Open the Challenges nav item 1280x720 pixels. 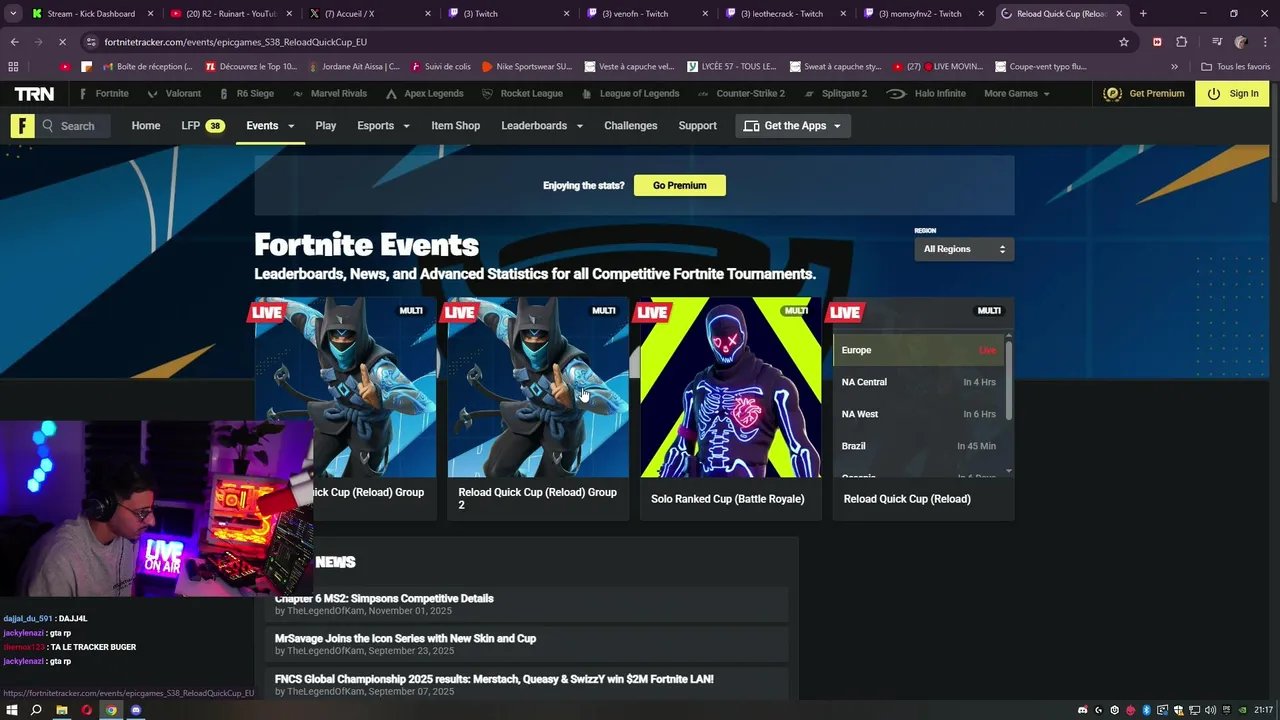pos(630,126)
